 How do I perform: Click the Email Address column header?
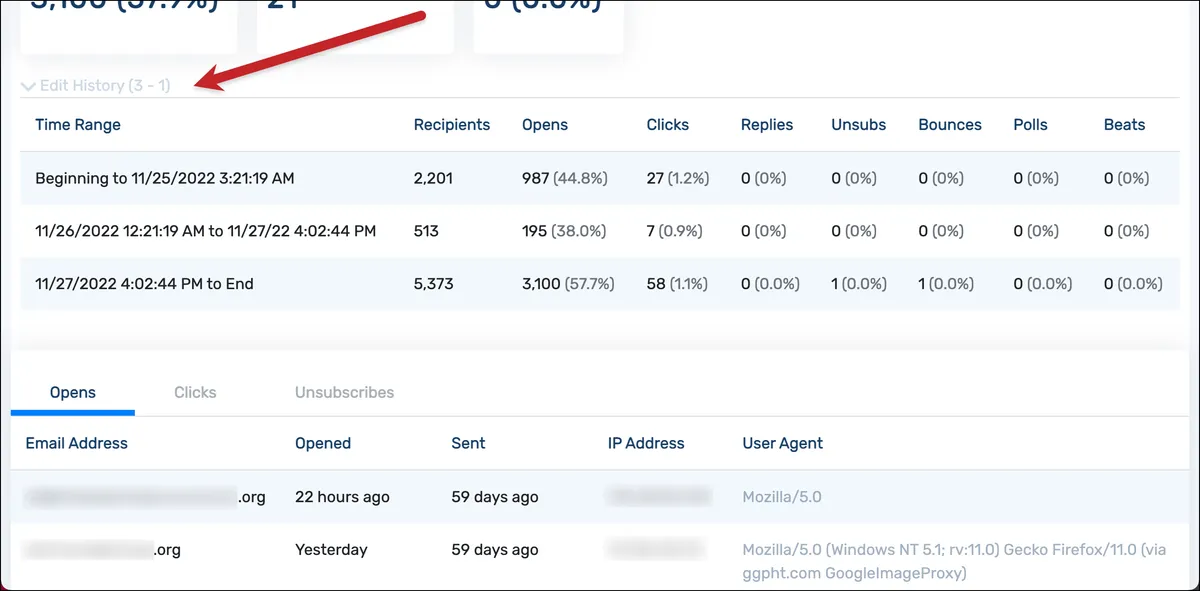point(77,443)
